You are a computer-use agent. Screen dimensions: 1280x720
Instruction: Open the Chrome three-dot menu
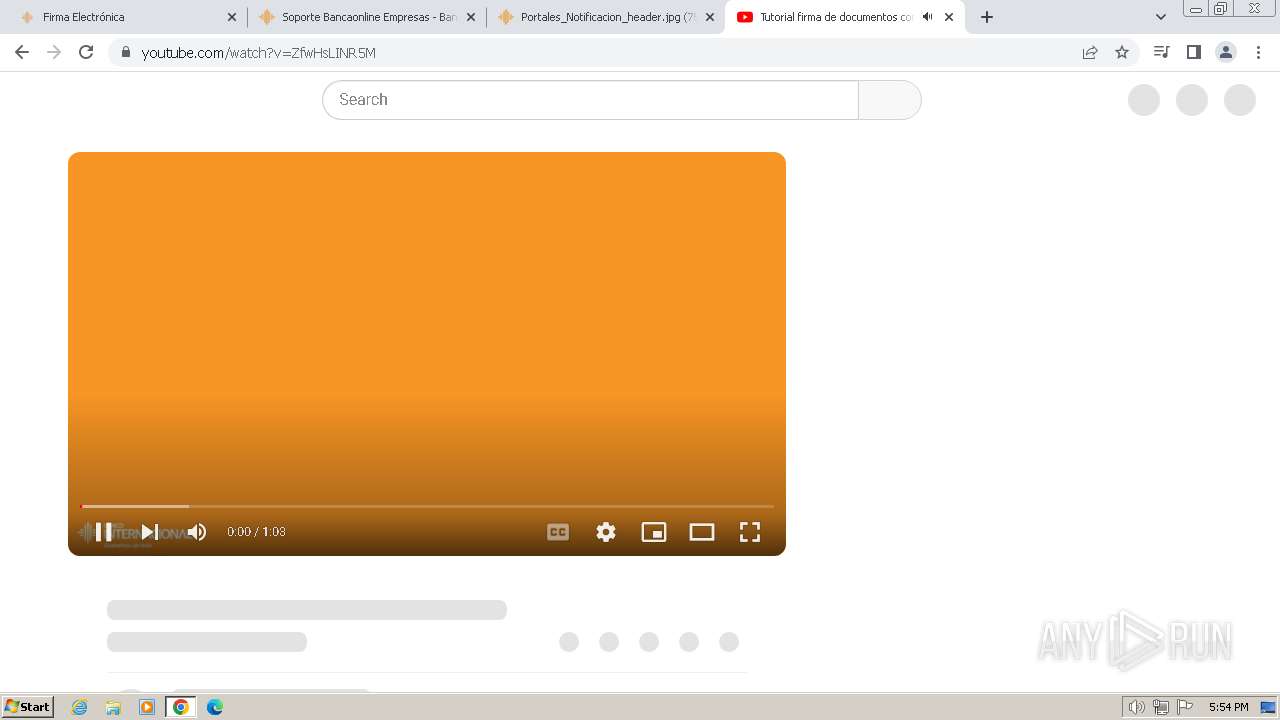tap(1257, 52)
